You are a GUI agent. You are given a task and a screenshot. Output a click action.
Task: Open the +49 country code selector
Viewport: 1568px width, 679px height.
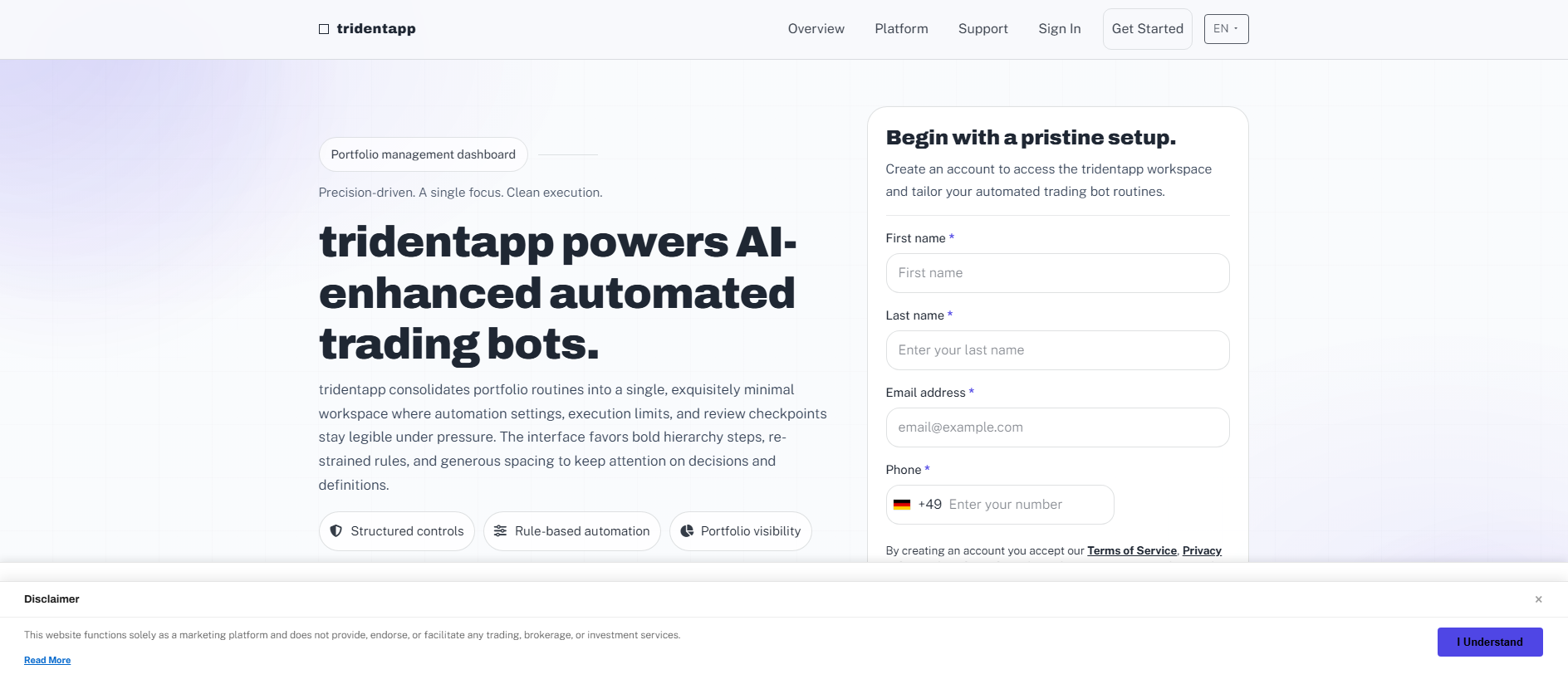[918, 505]
